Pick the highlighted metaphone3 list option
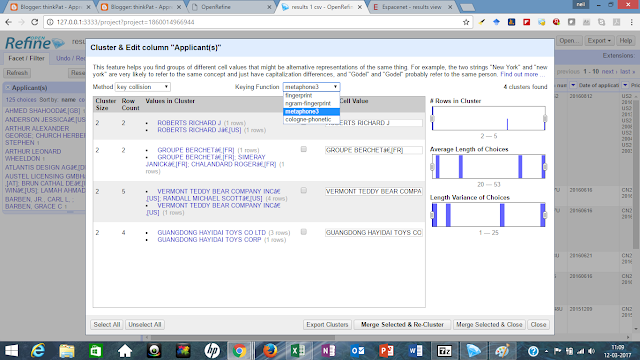Viewport: 640px width, 360px height. 311,111
